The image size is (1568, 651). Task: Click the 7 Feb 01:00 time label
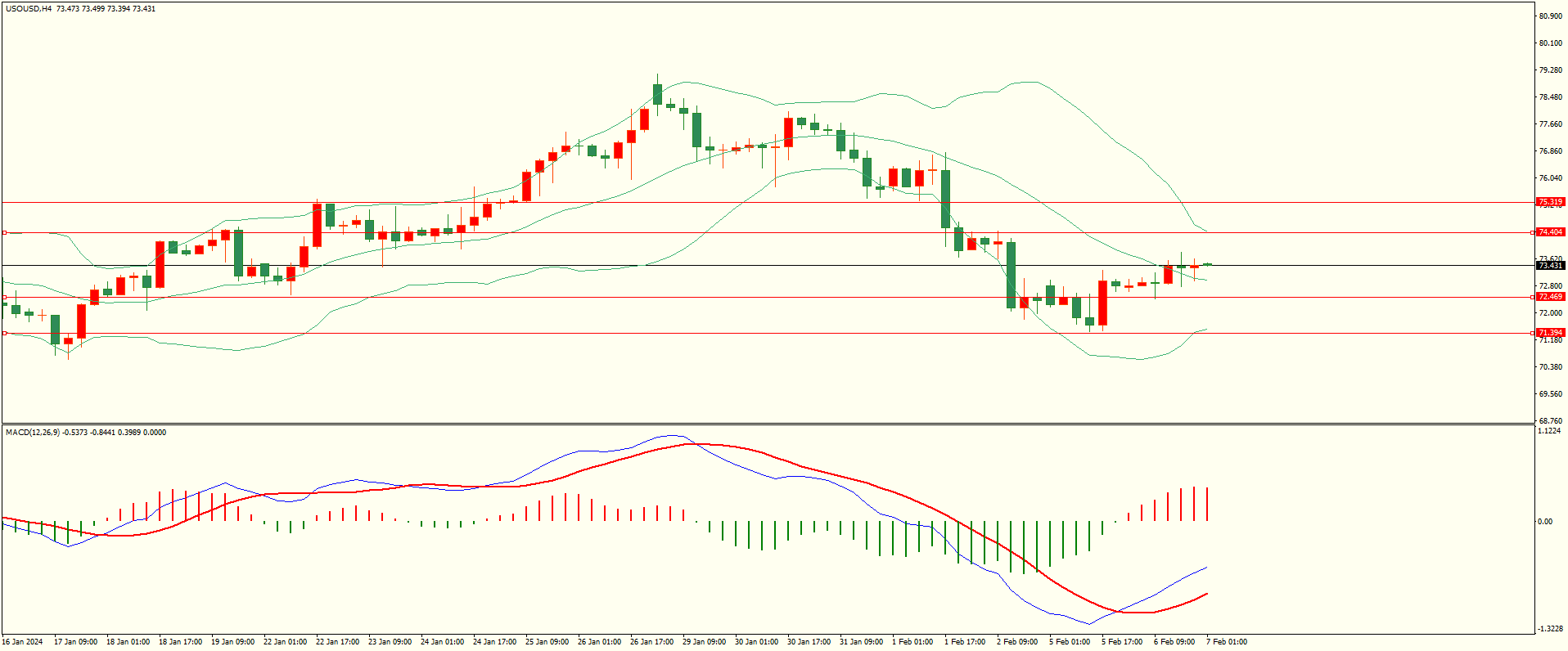click(1227, 642)
